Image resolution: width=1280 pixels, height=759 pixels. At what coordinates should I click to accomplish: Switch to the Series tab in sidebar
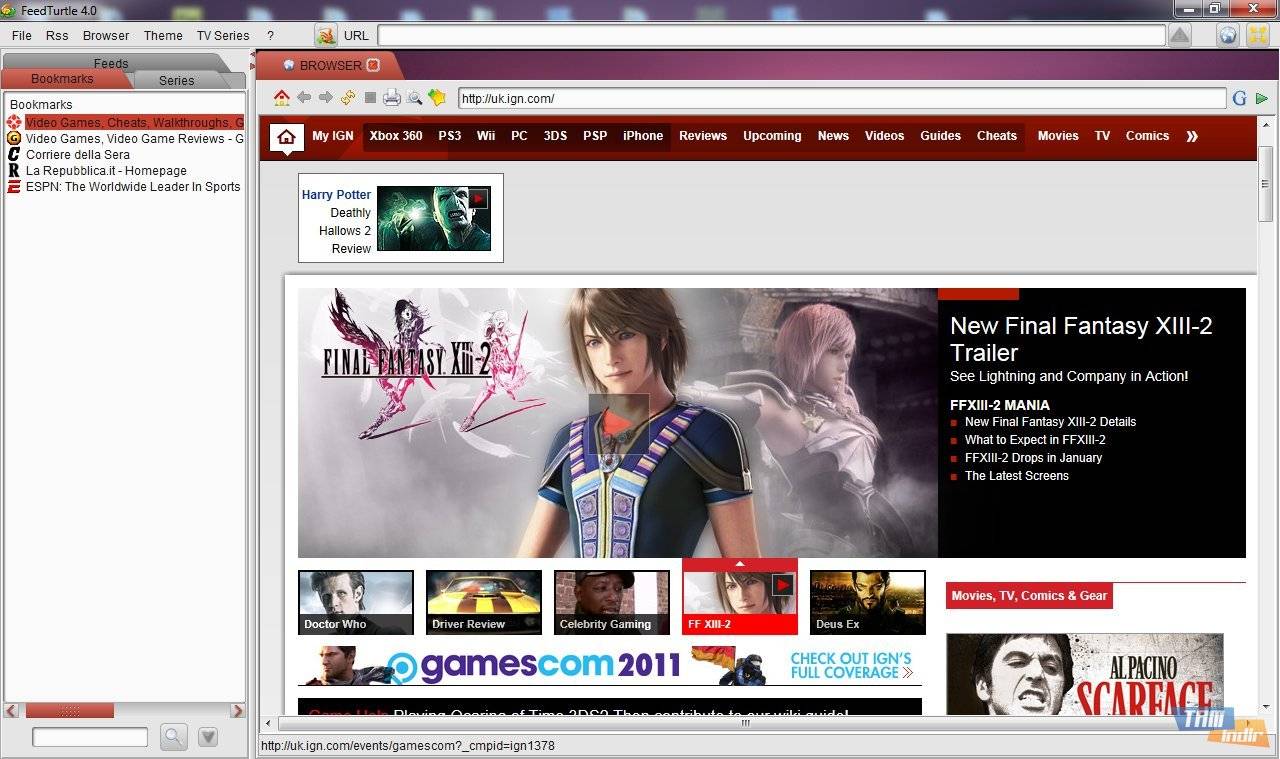pyautogui.click(x=177, y=80)
